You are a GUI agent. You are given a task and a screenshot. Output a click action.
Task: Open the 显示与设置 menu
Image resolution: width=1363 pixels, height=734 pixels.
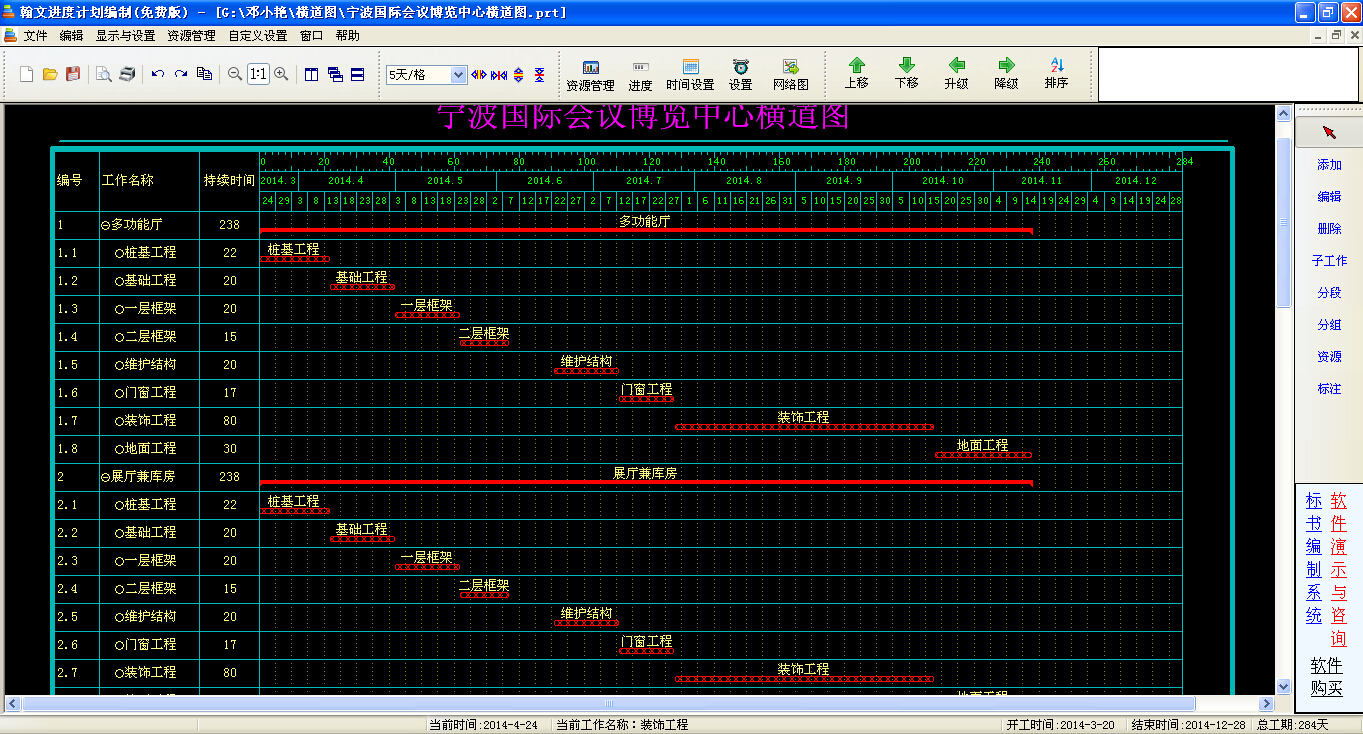(x=125, y=35)
